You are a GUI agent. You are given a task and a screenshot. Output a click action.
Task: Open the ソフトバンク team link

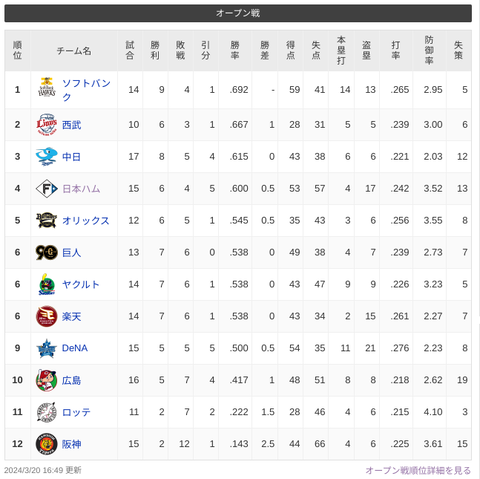pos(86,90)
